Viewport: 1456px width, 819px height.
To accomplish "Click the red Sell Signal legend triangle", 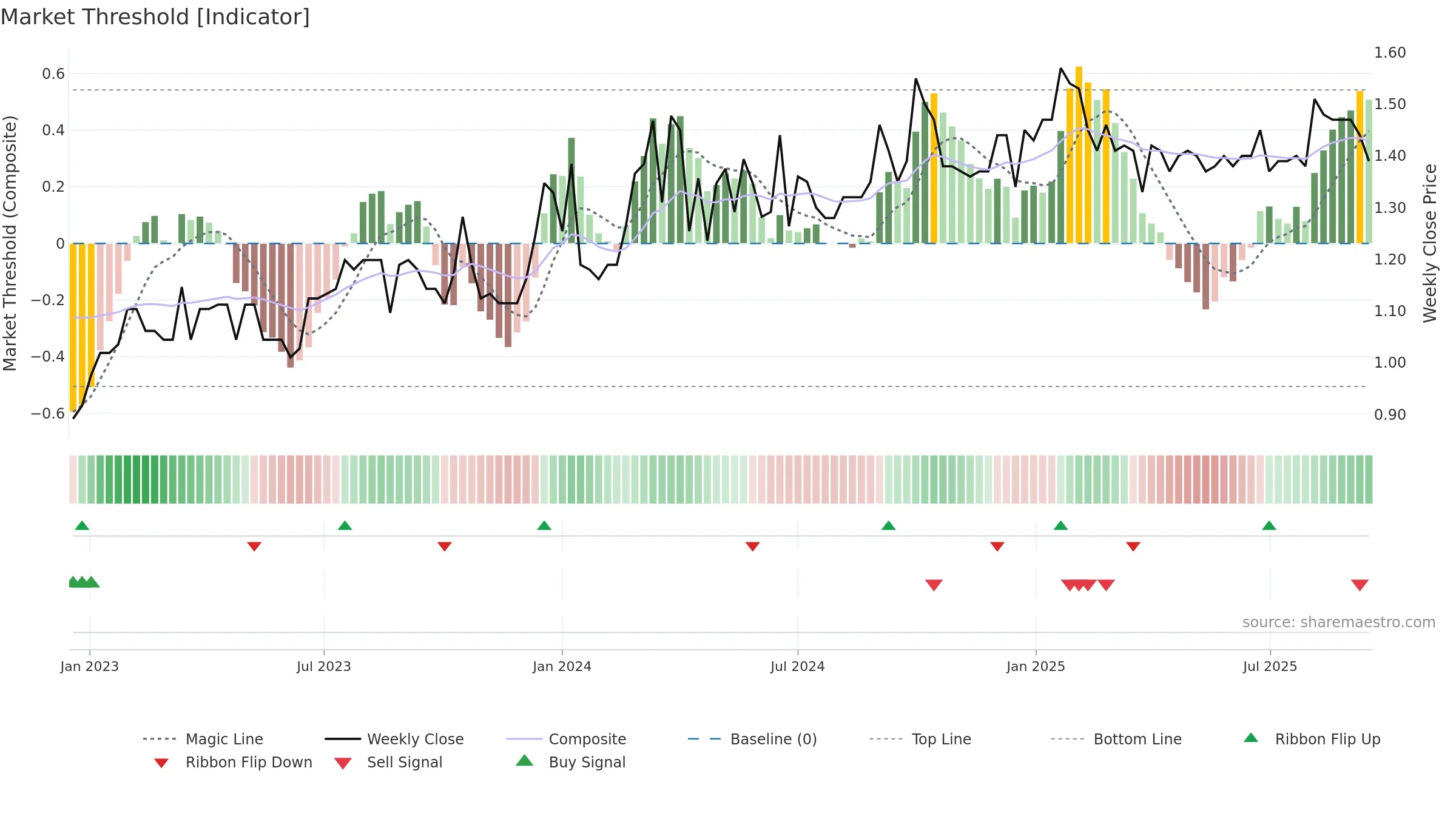I will pos(343,763).
